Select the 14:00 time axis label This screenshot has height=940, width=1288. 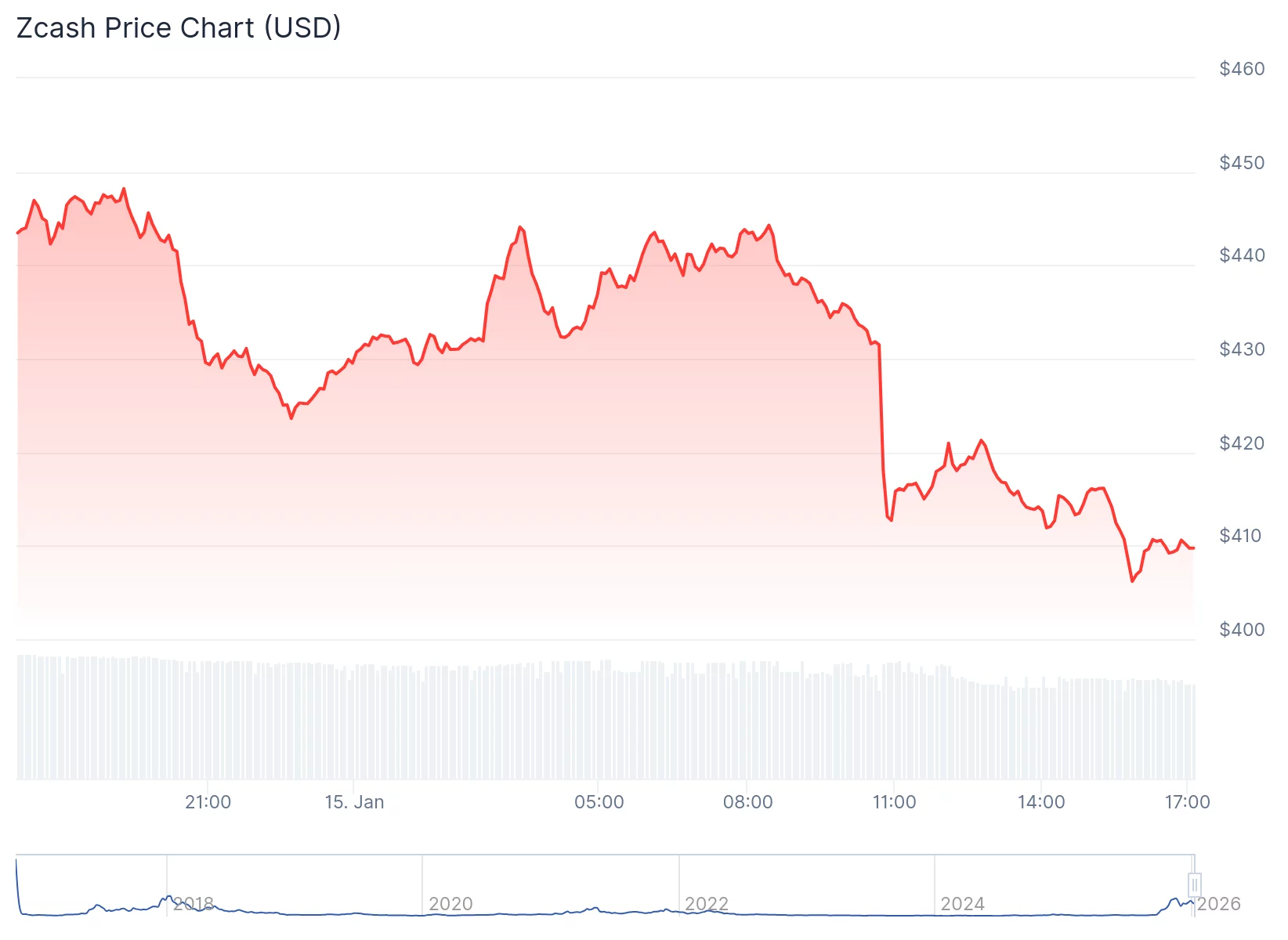(1041, 802)
